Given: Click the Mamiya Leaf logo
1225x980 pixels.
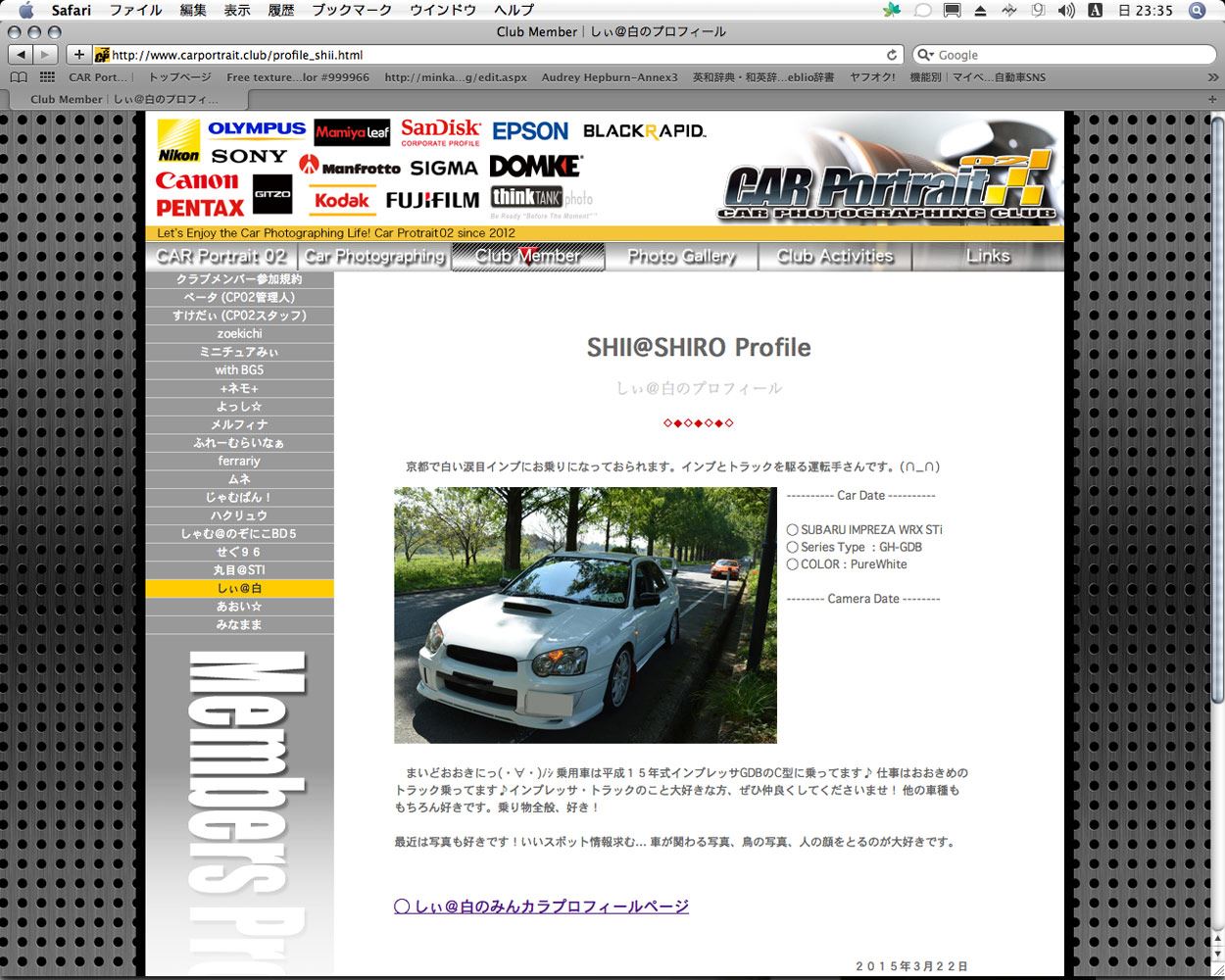Looking at the screenshot, I should click(352, 132).
